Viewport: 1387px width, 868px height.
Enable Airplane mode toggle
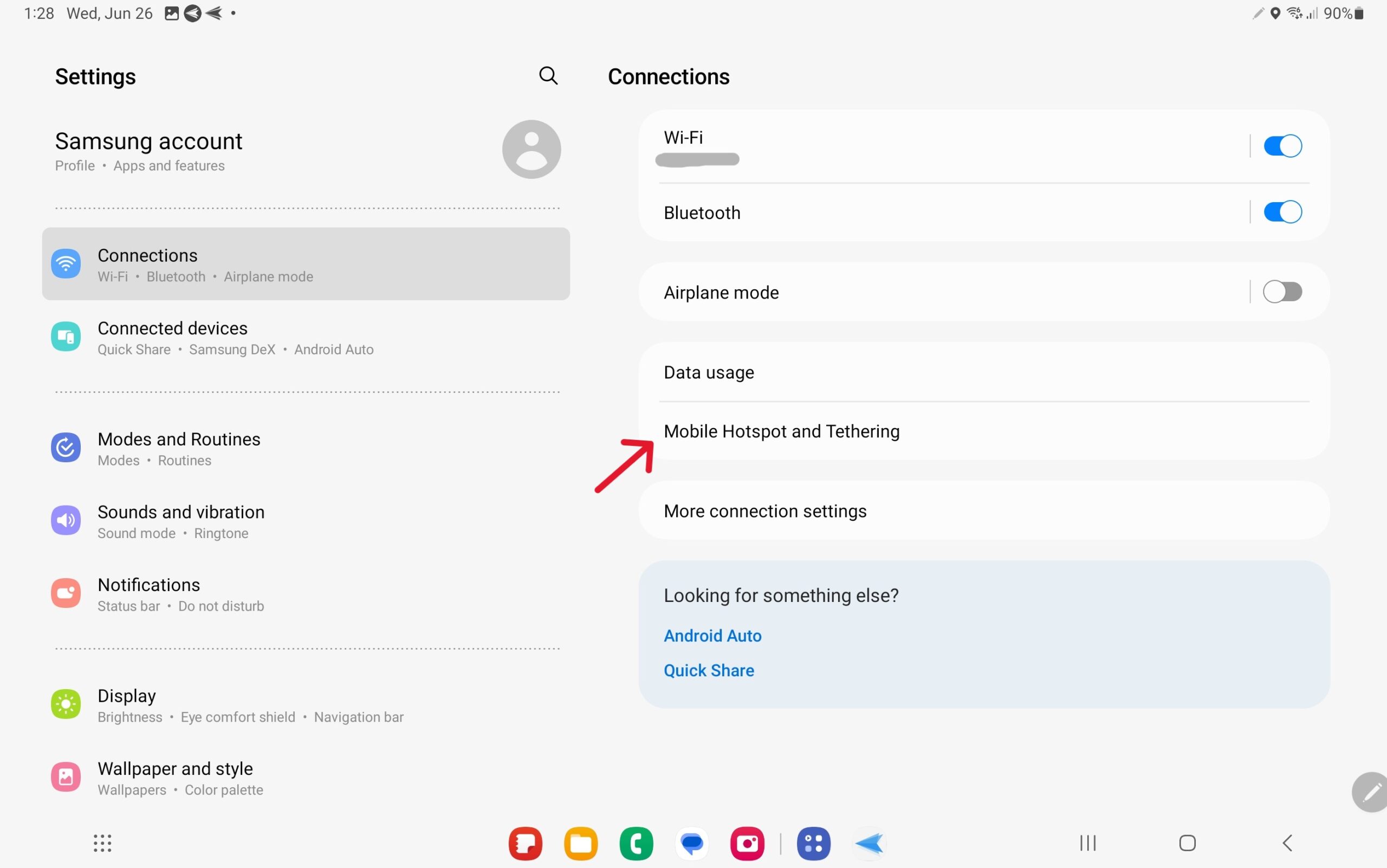[x=1284, y=292]
